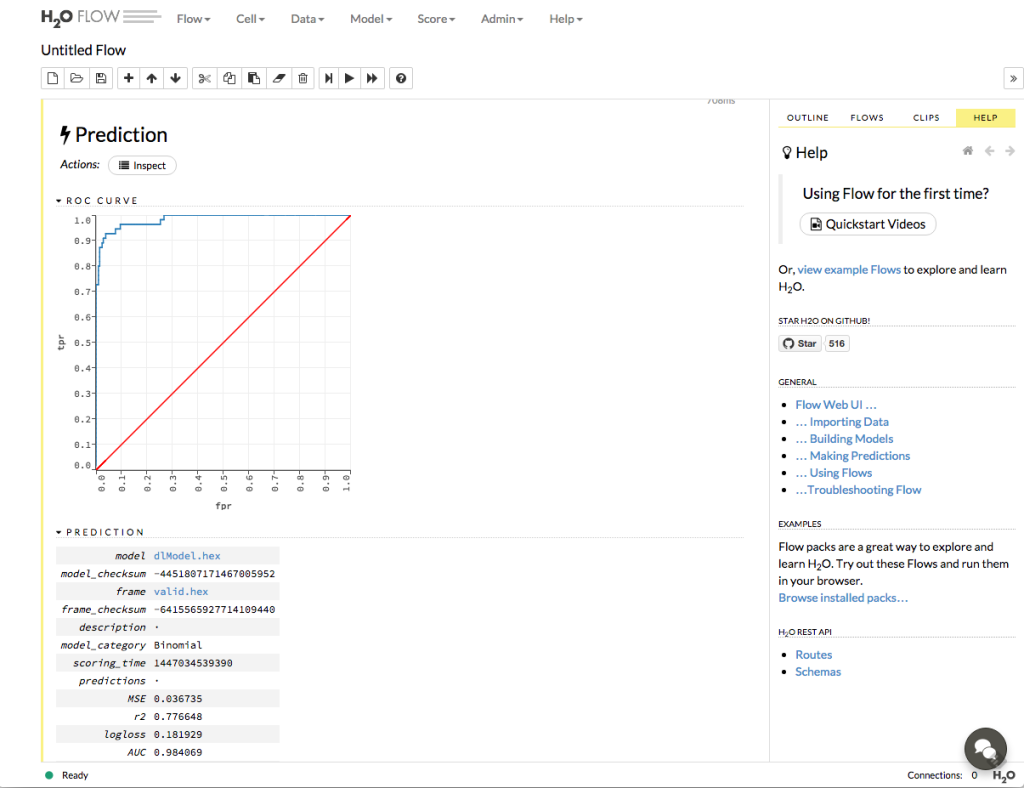
Task: Run the current cell with the play icon
Action: click(x=349, y=78)
